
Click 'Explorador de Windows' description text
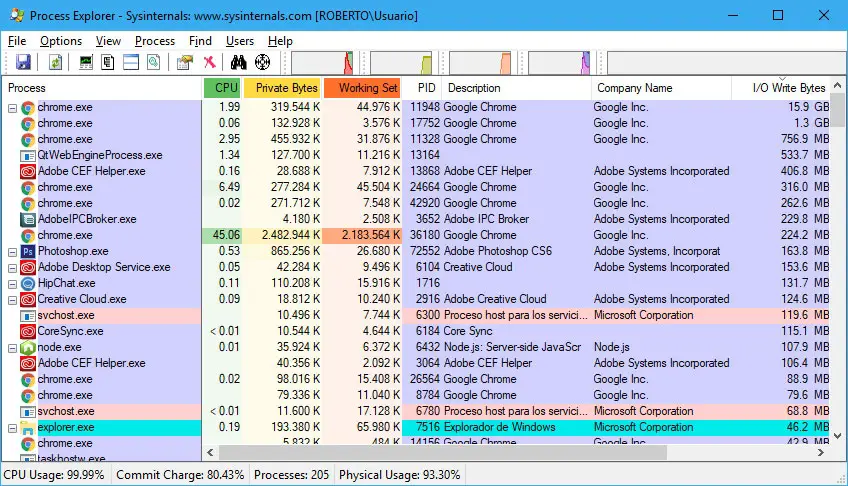point(499,427)
